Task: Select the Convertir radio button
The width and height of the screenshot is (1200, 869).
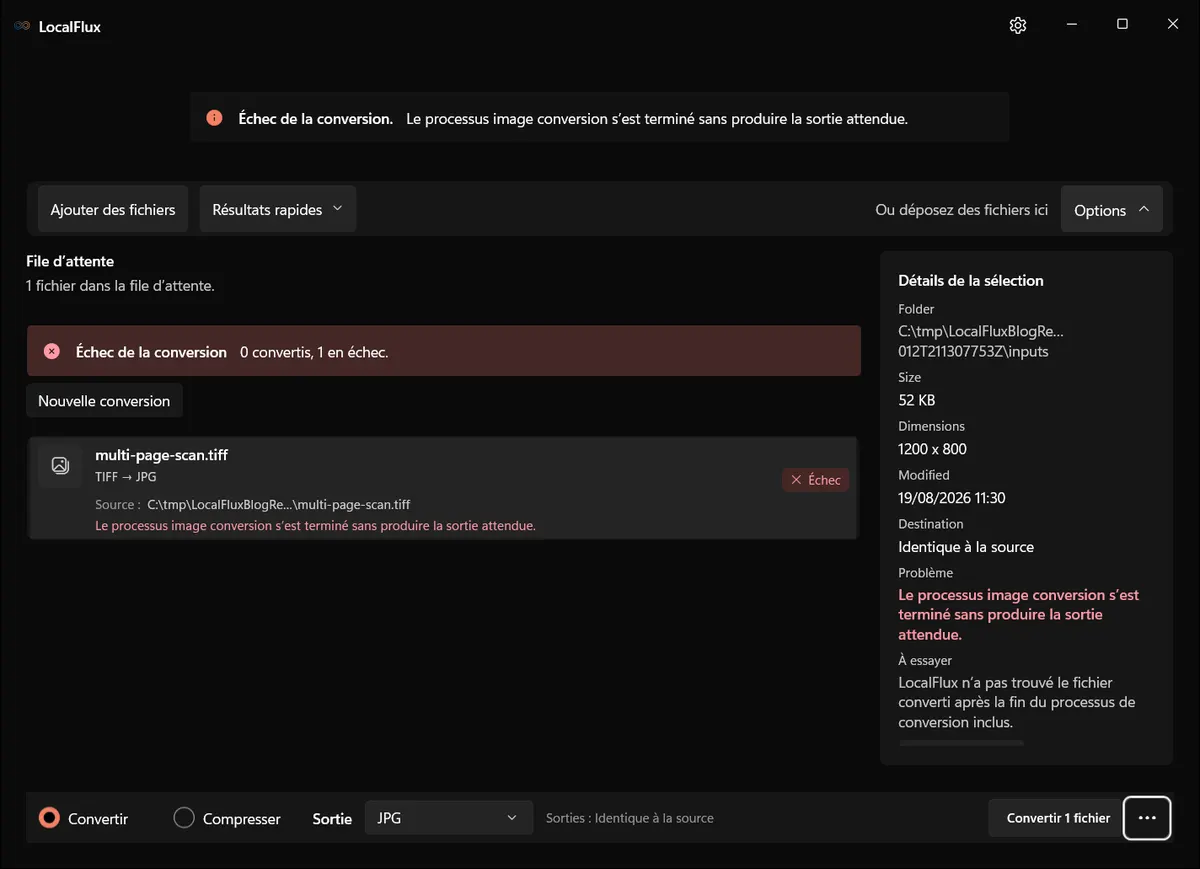Action: pos(49,818)
